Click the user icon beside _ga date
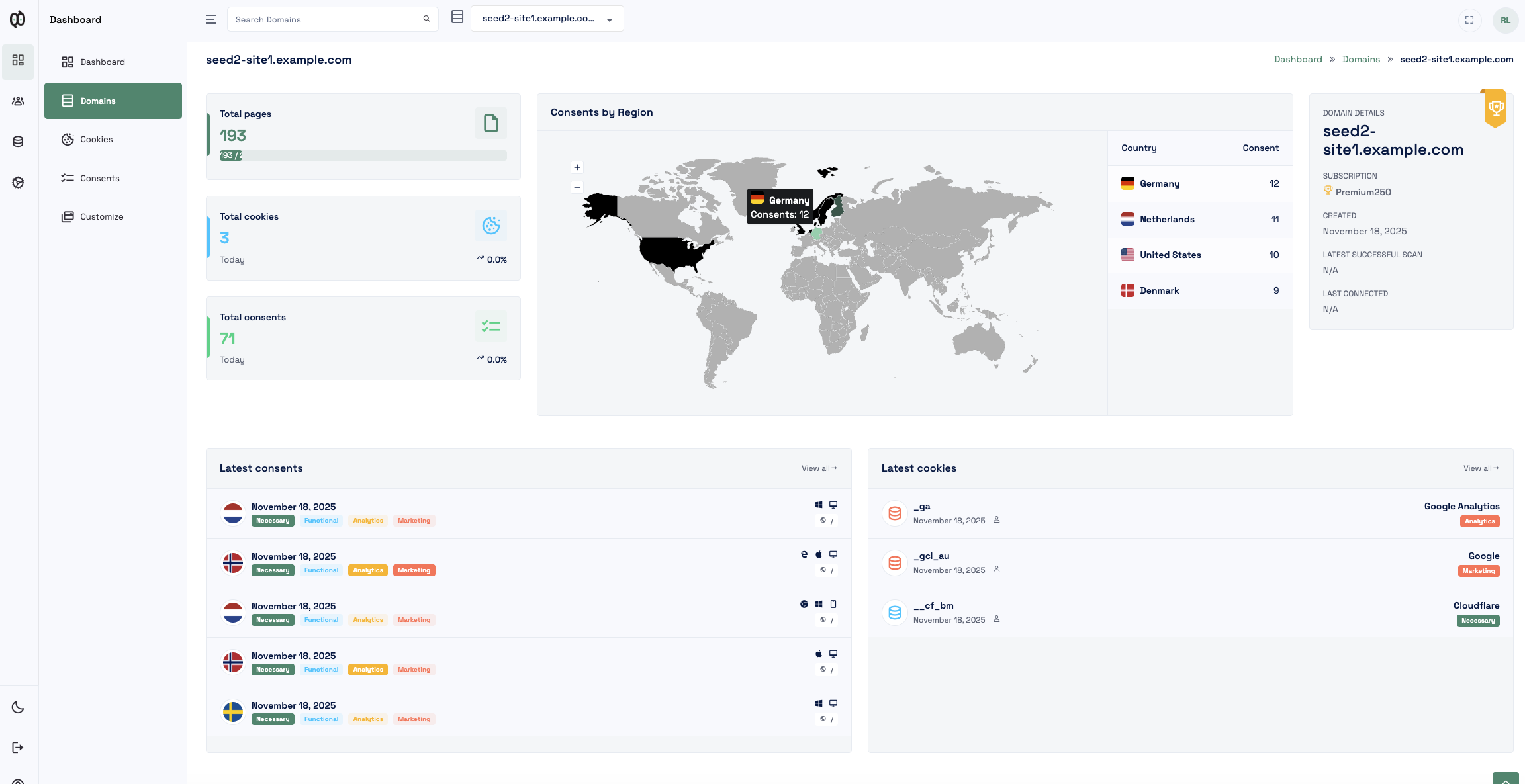 997,520
